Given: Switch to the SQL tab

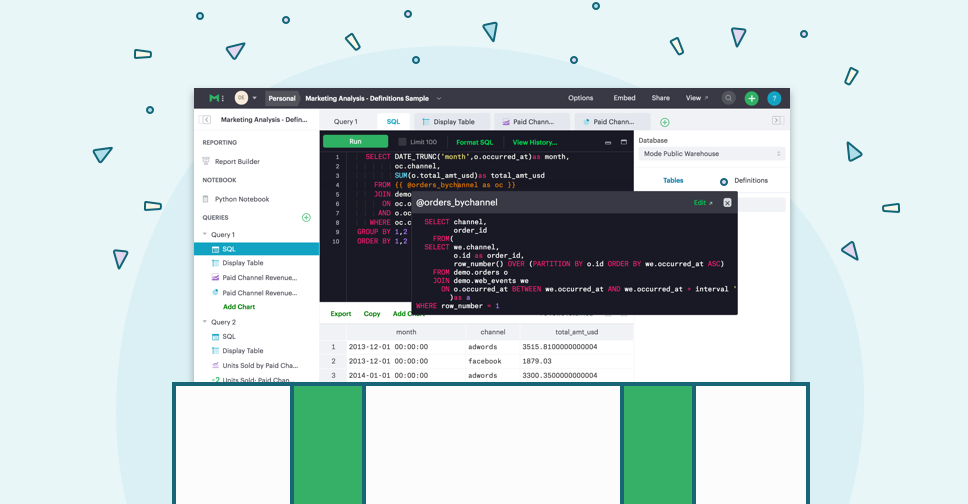Looking at the screenshot, I should [393, 122].
